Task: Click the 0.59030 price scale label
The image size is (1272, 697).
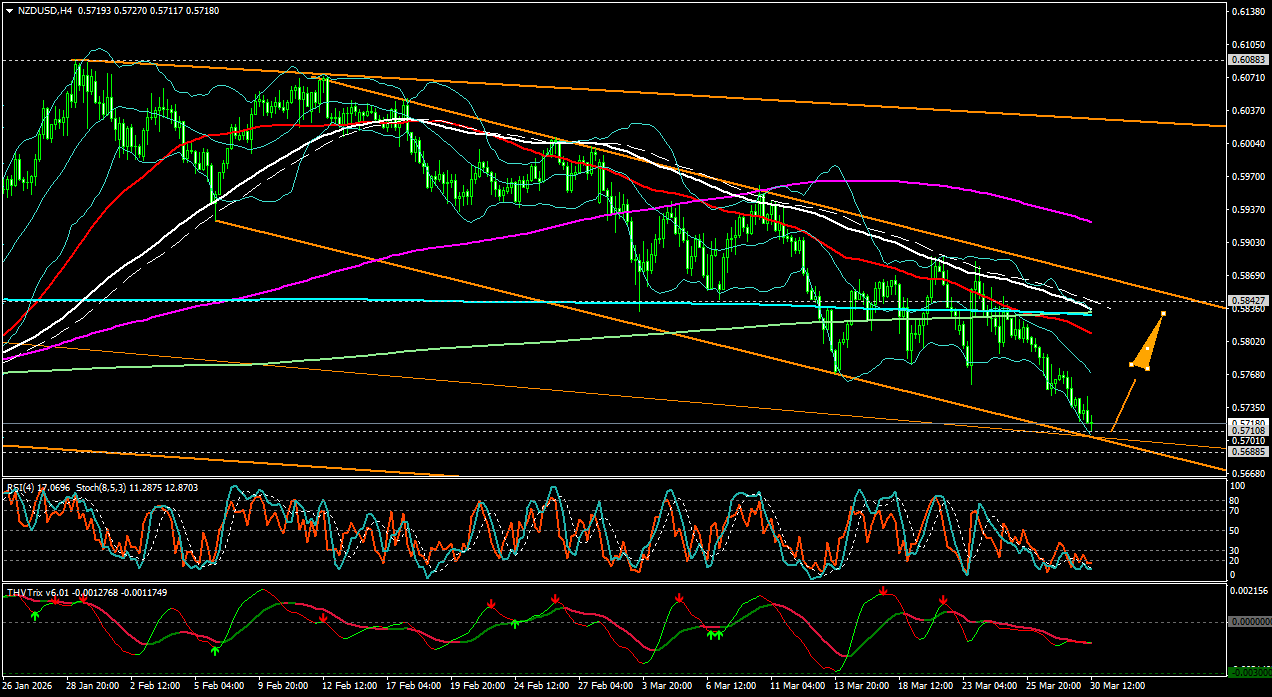Action: pos(1249,243)
